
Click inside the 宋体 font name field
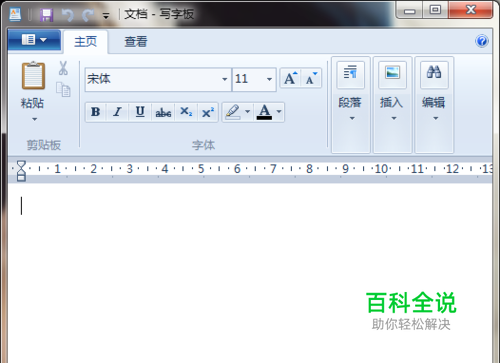pyautogui.click(x=152, y=79)
